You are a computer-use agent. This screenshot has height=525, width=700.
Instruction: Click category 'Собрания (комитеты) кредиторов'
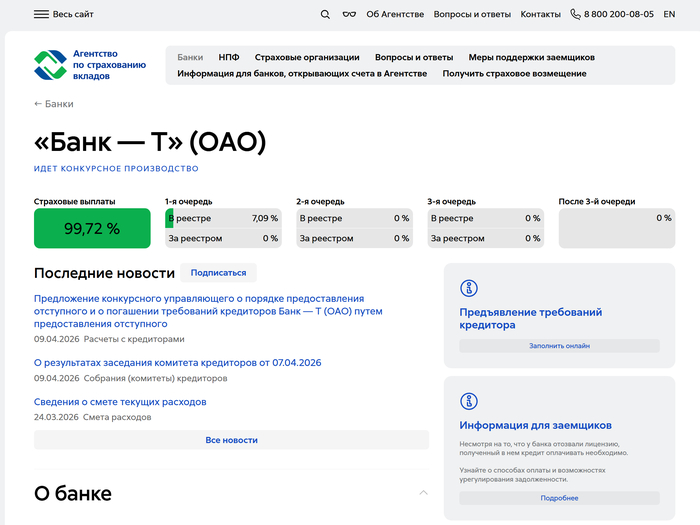(x=155, y=378)
